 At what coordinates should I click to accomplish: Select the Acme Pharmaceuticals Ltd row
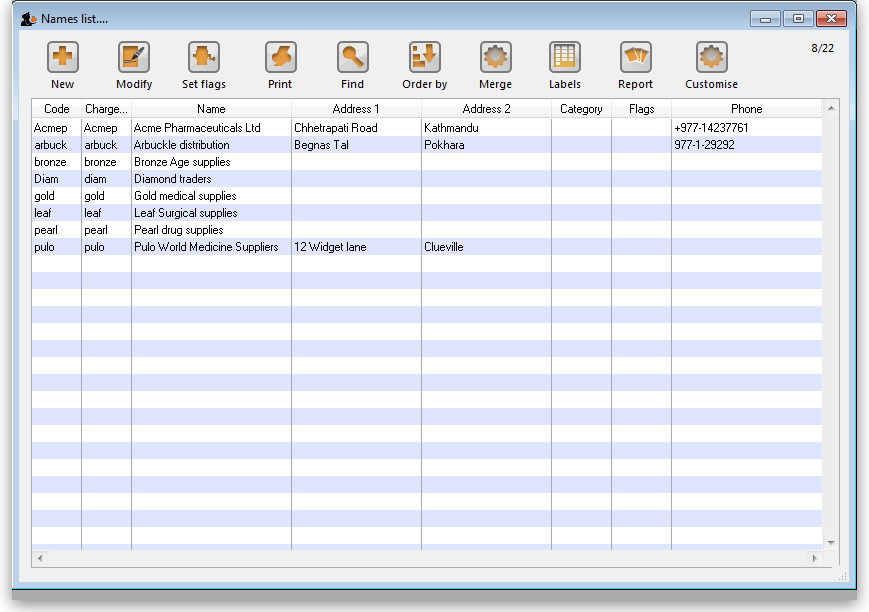197,128
